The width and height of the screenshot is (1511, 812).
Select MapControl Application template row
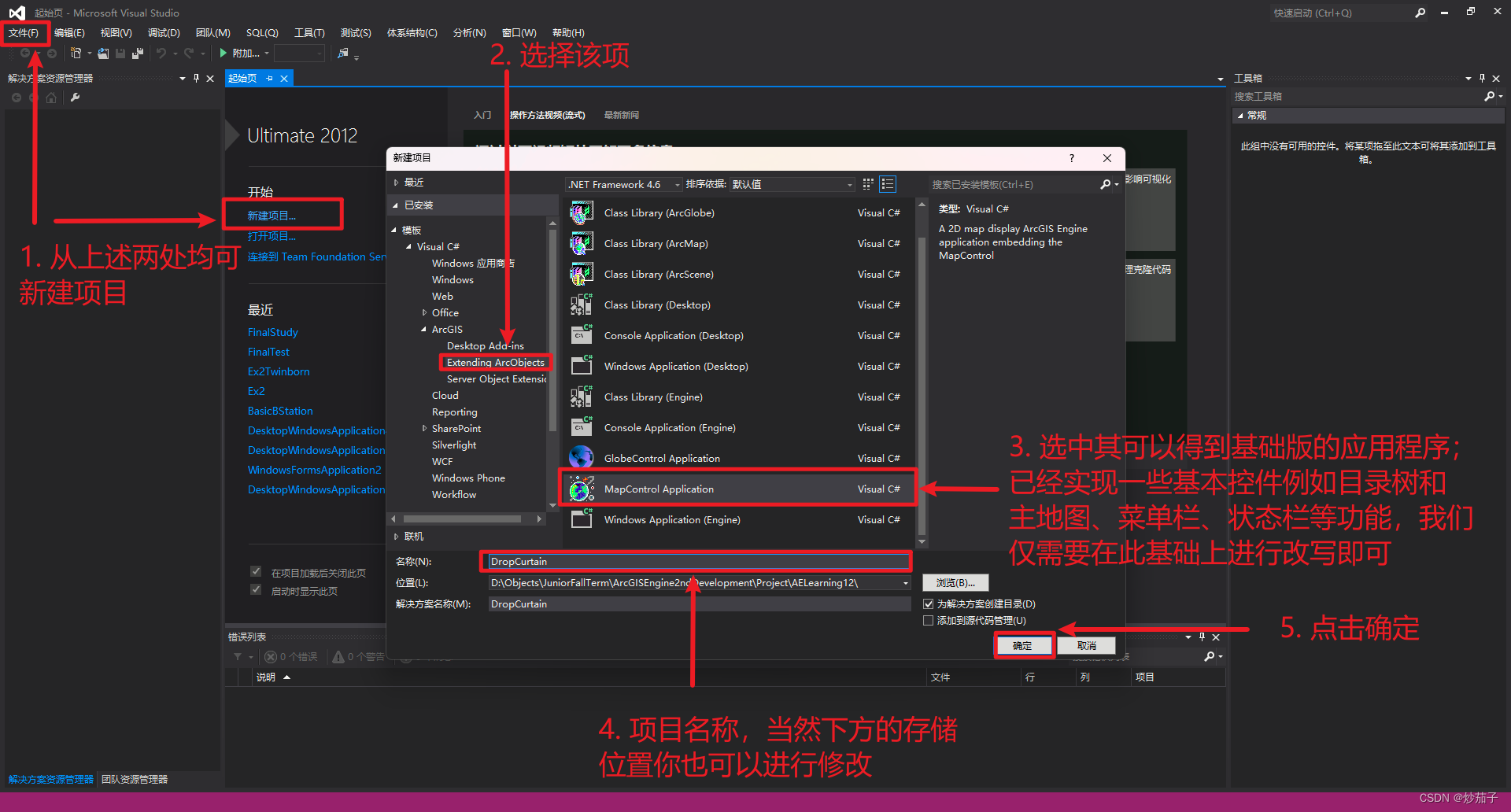pyautogui.click(x=737, y=489)
